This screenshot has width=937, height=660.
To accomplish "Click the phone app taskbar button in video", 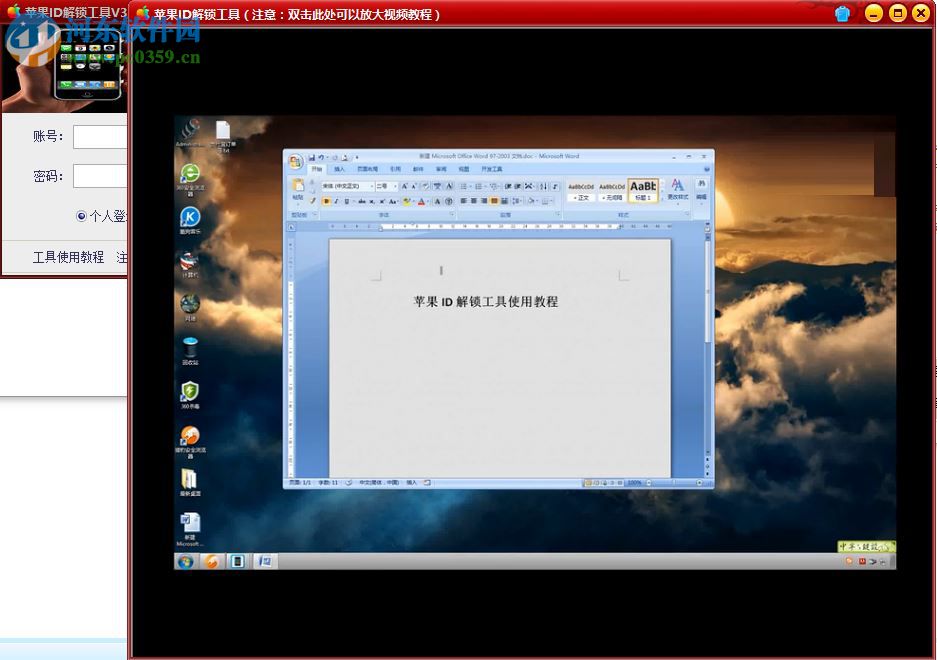I will (x=238, y=561).
